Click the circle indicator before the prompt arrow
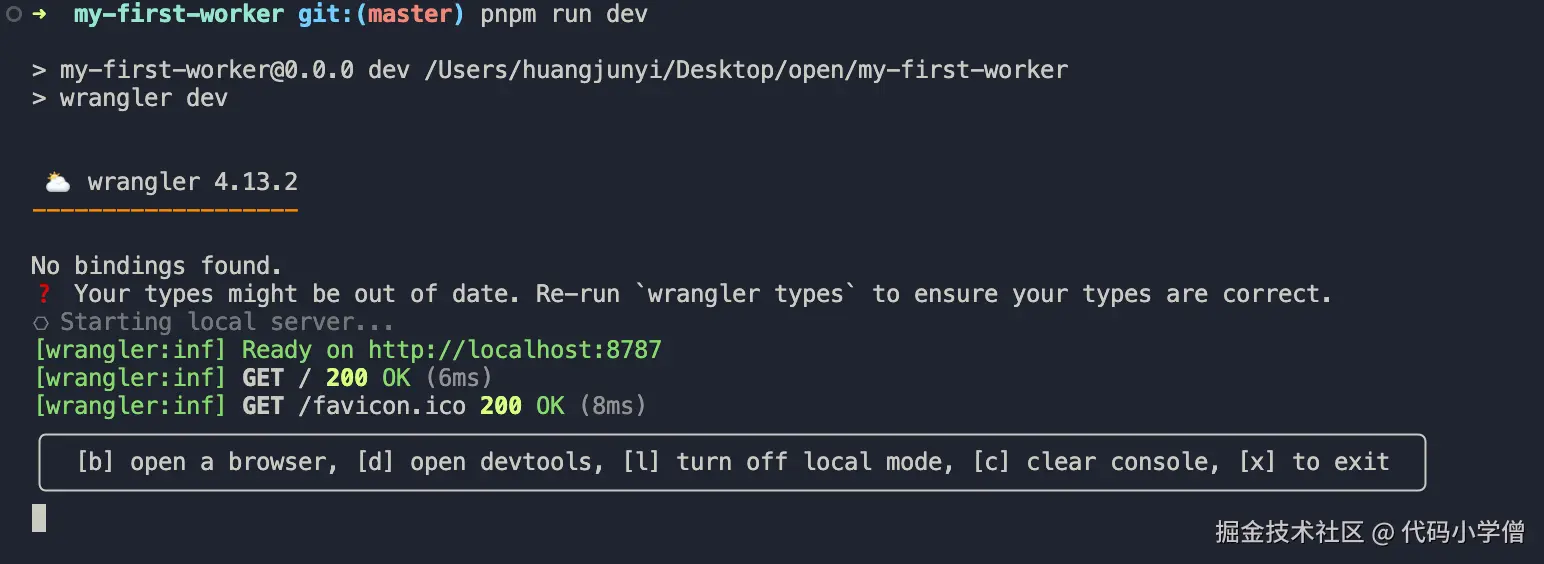The image size is (1544, 564). coord(13,14)
